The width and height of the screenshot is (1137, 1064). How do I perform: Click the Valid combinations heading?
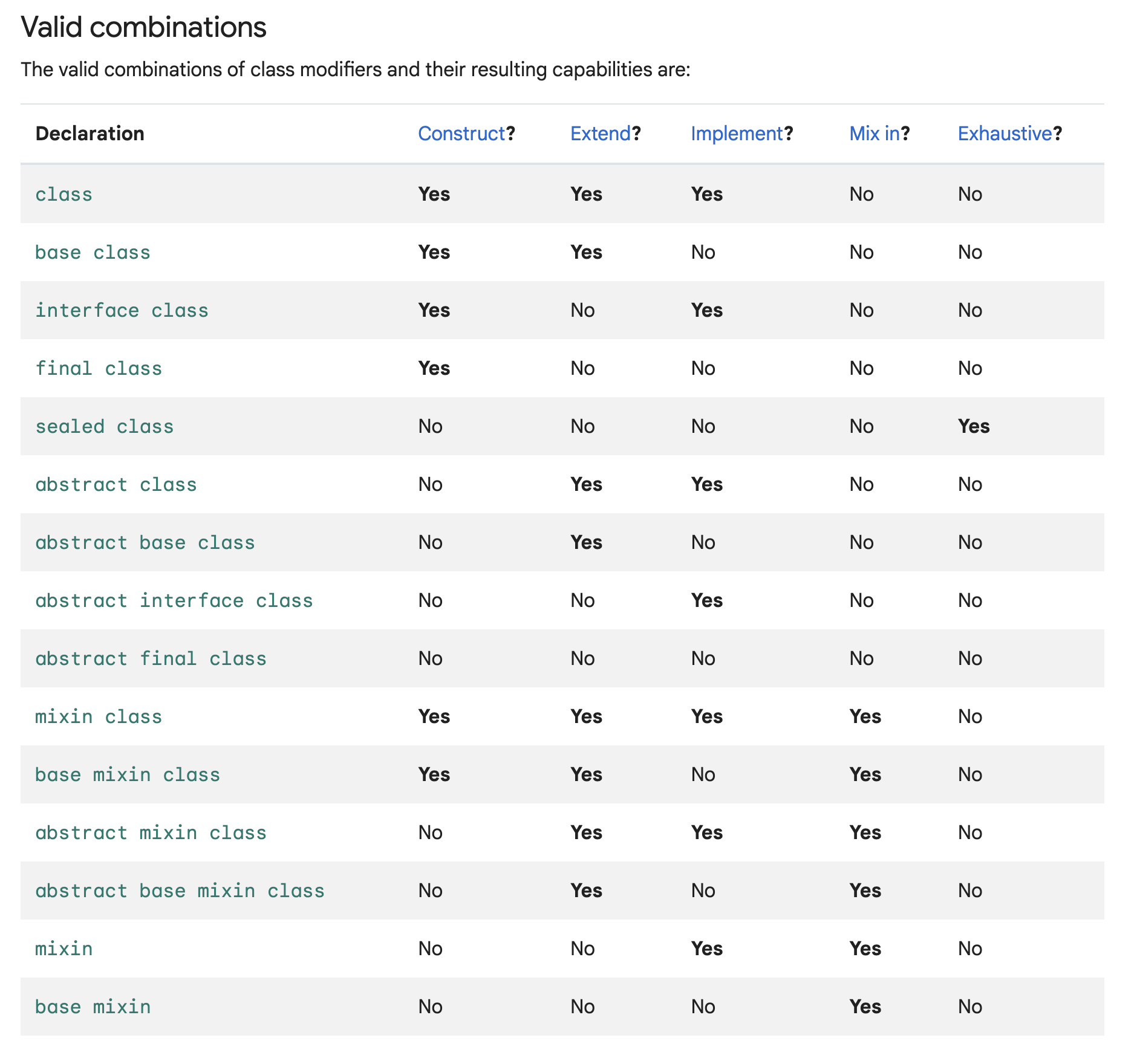143,27
